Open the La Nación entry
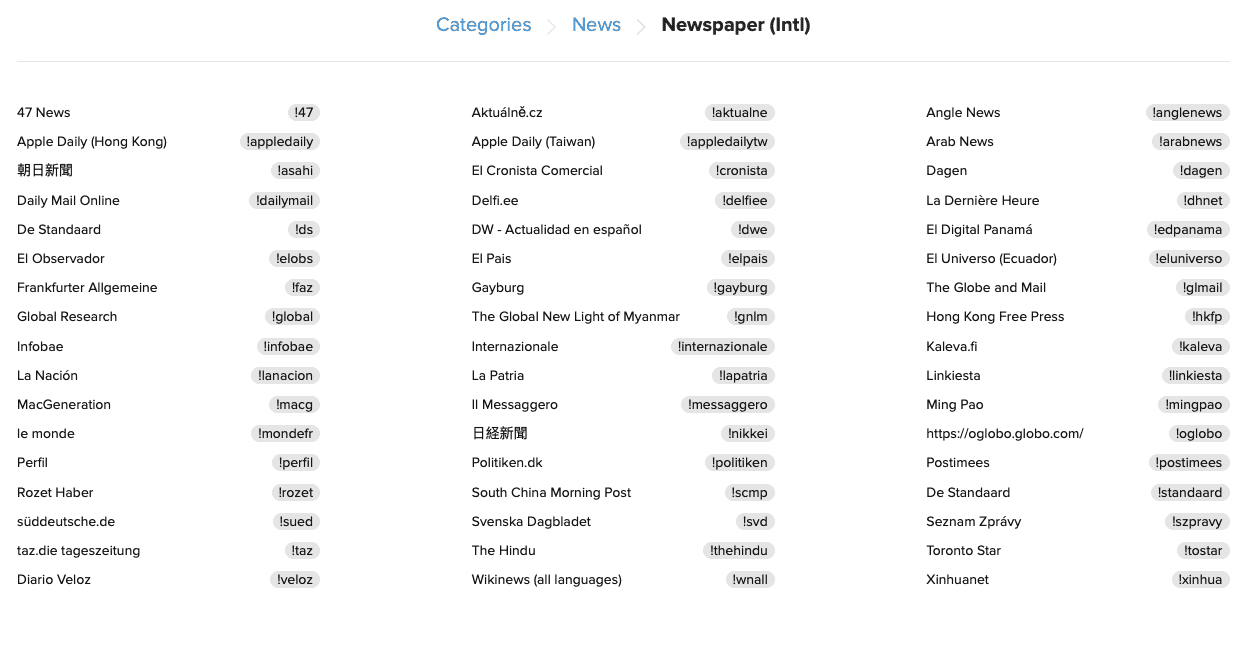 tap(47, 376)
